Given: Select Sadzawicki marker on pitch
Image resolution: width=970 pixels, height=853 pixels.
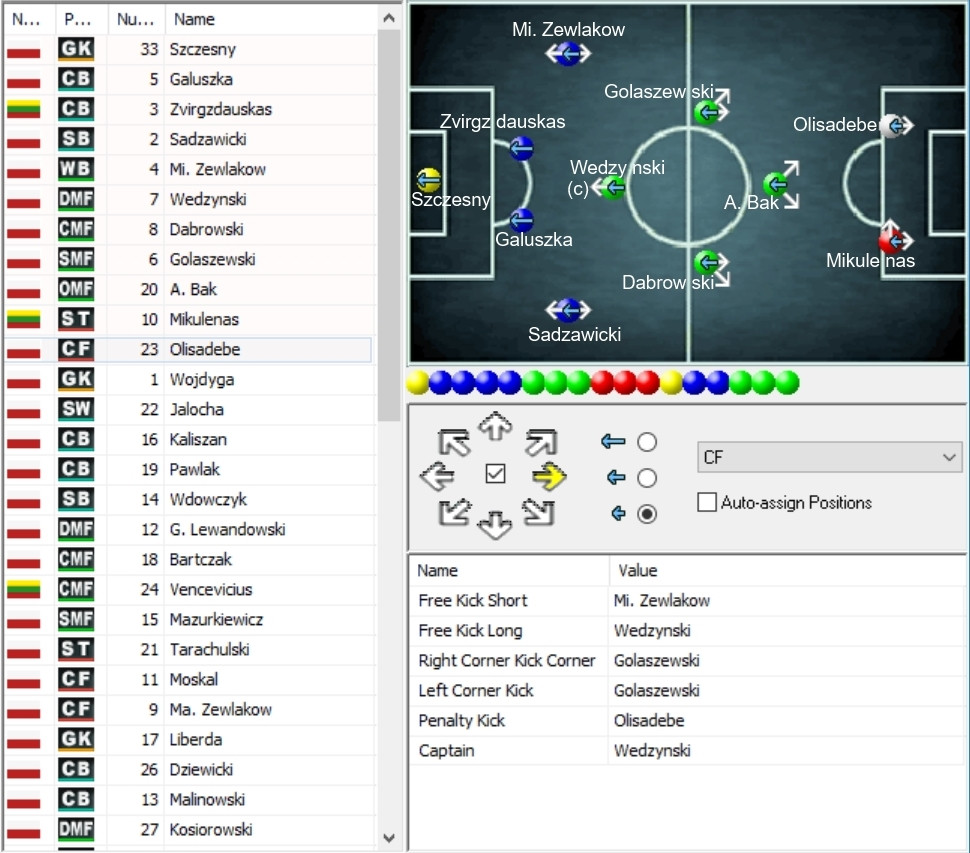Looking at the screenshot, I should (569, 309).
